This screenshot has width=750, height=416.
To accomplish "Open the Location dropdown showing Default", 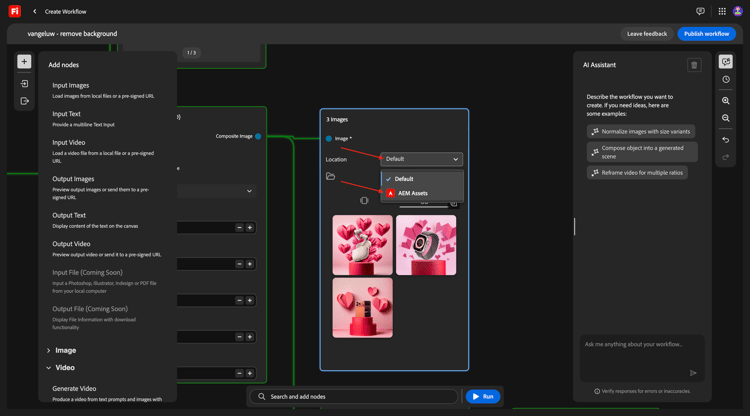I will point(421,159).
